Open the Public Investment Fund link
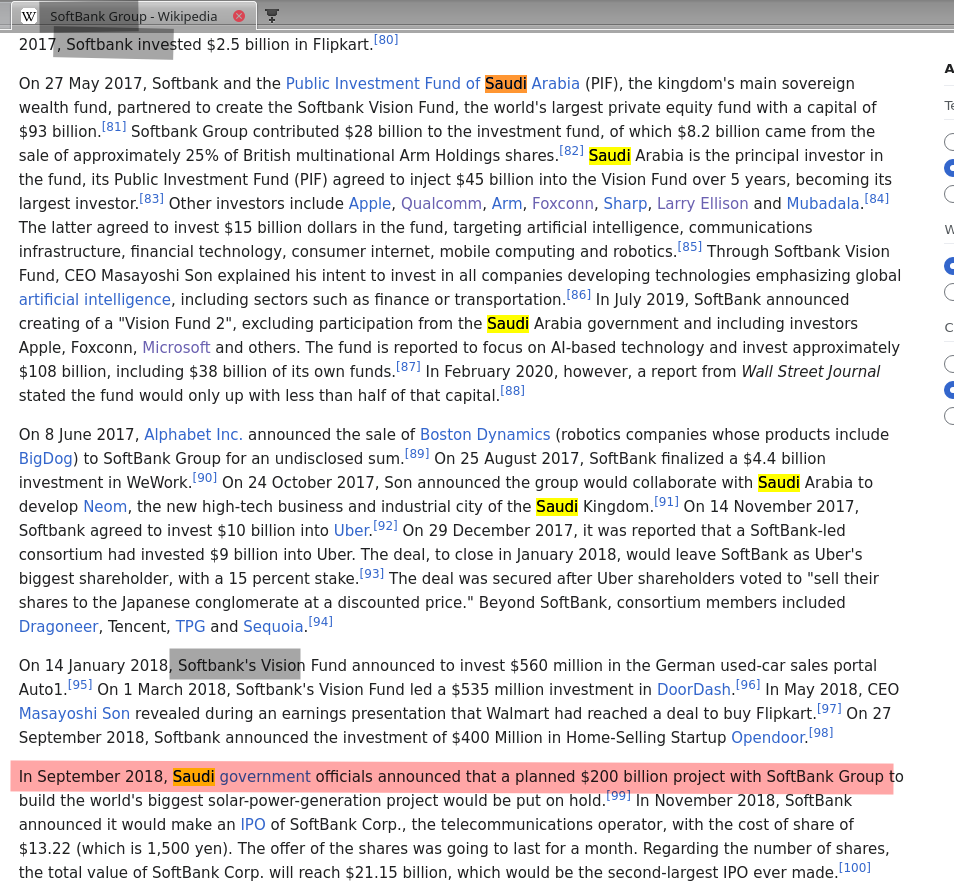 pos(383,84)
